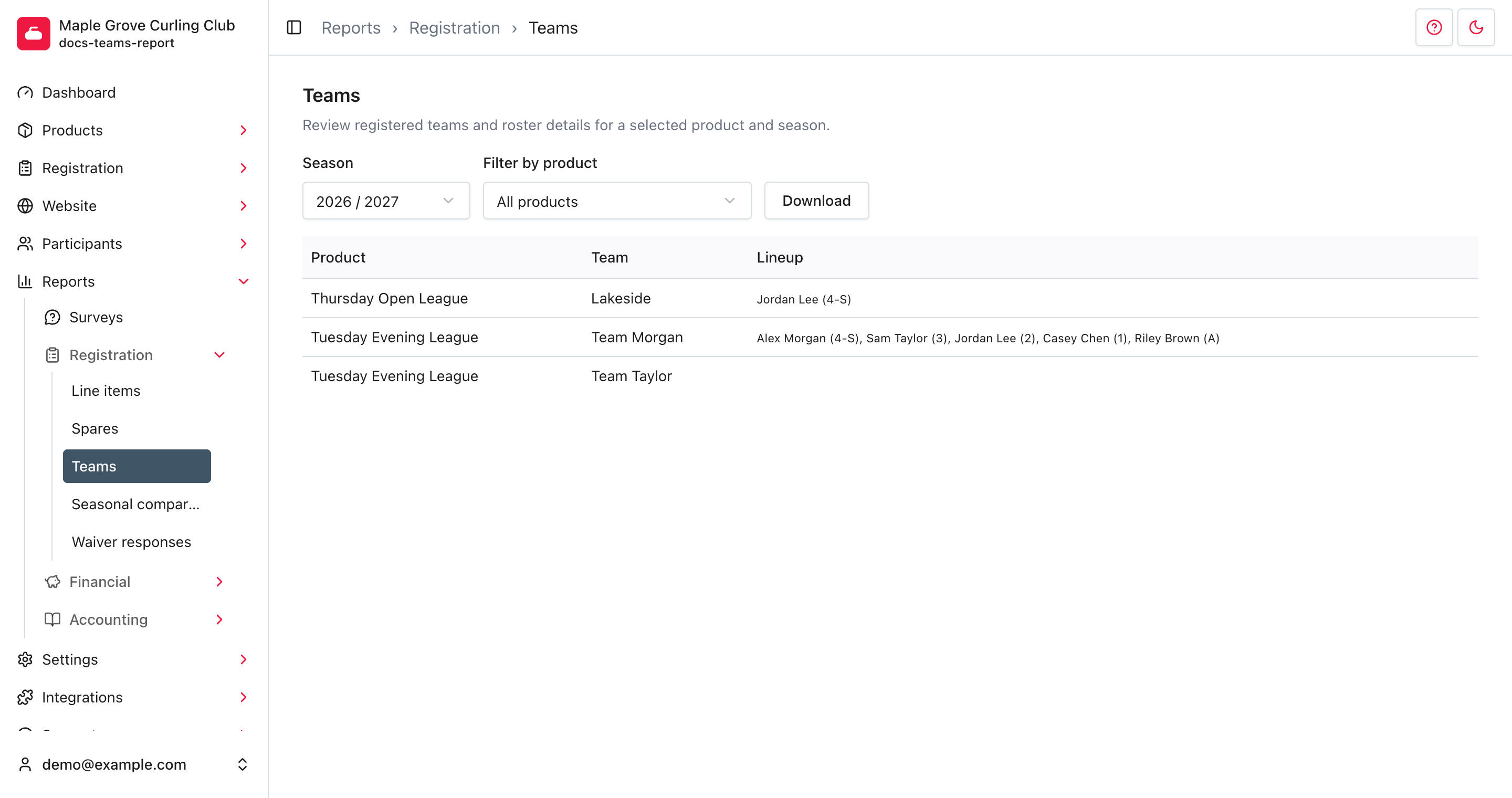
Task: Click the Financial piggy bank icon
Action: point(52,582)
